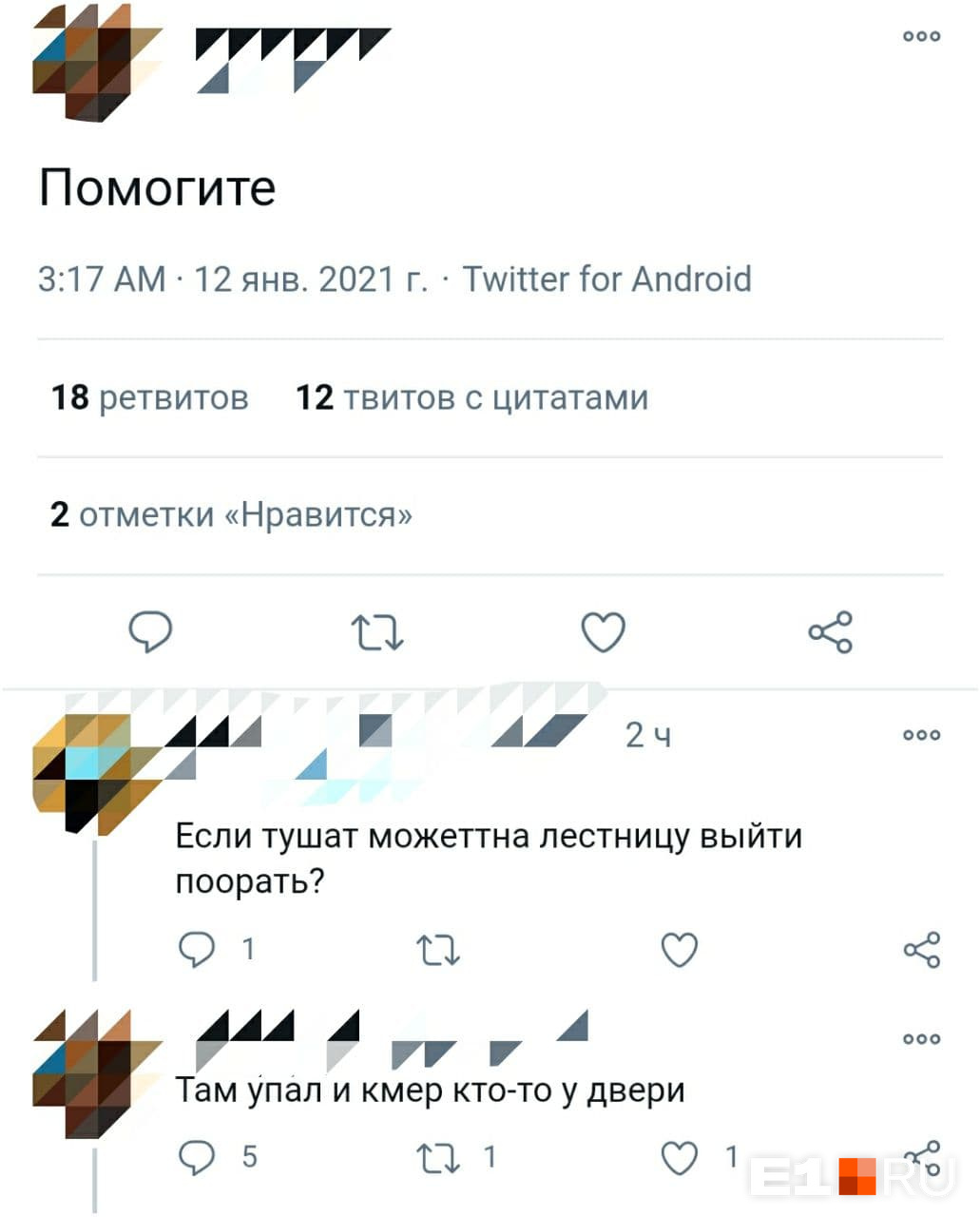Retweet the "Там упал" comment
The image size is (980, 1217).
[x=438, y=1157]
